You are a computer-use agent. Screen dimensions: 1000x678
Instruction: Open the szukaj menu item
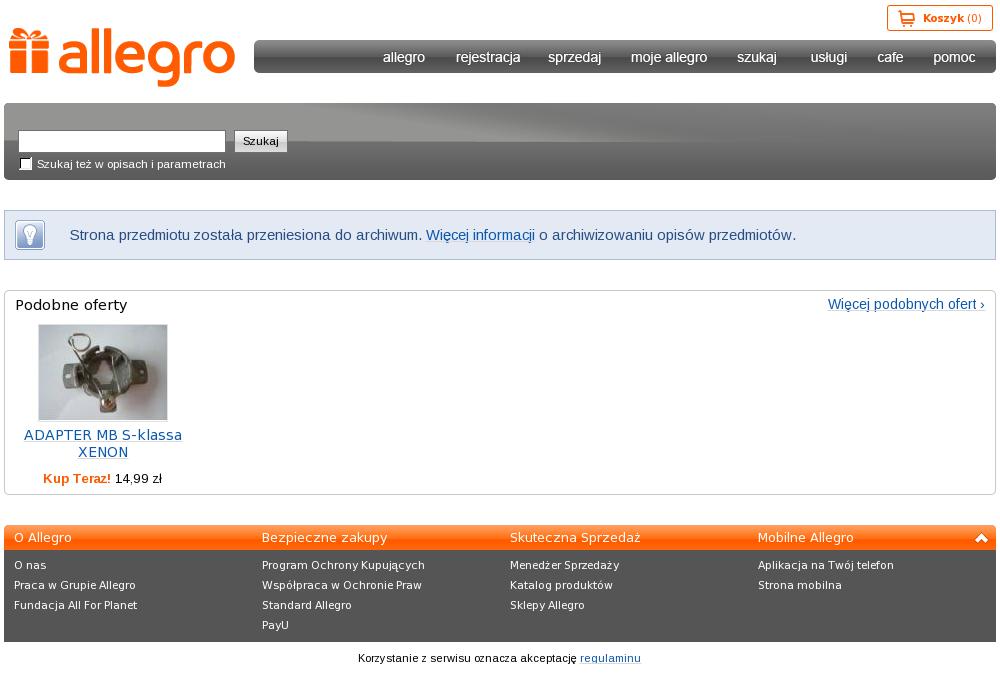click(756, 57)
